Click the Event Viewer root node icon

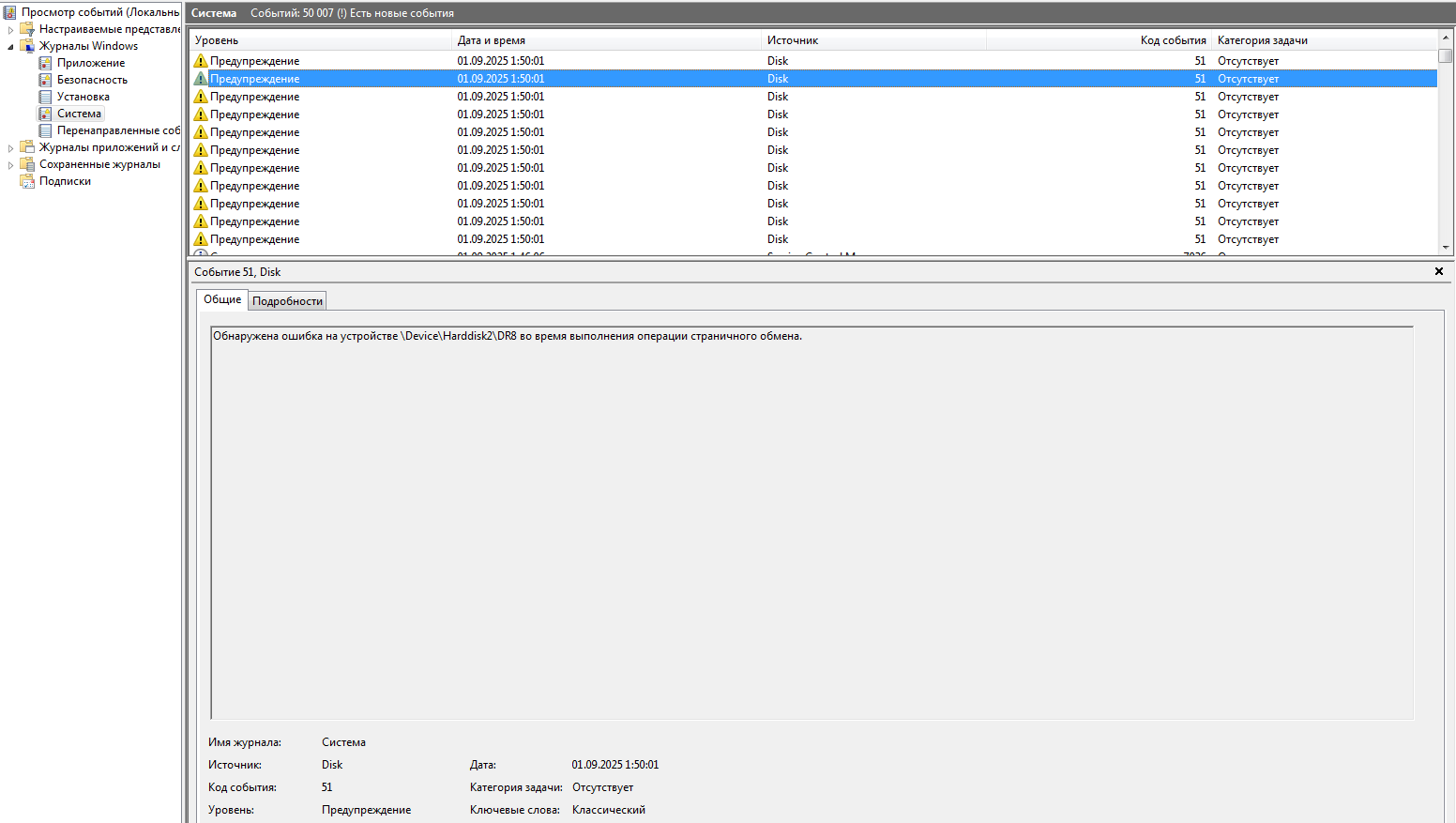pyautogui.click(x=9, y=12)
